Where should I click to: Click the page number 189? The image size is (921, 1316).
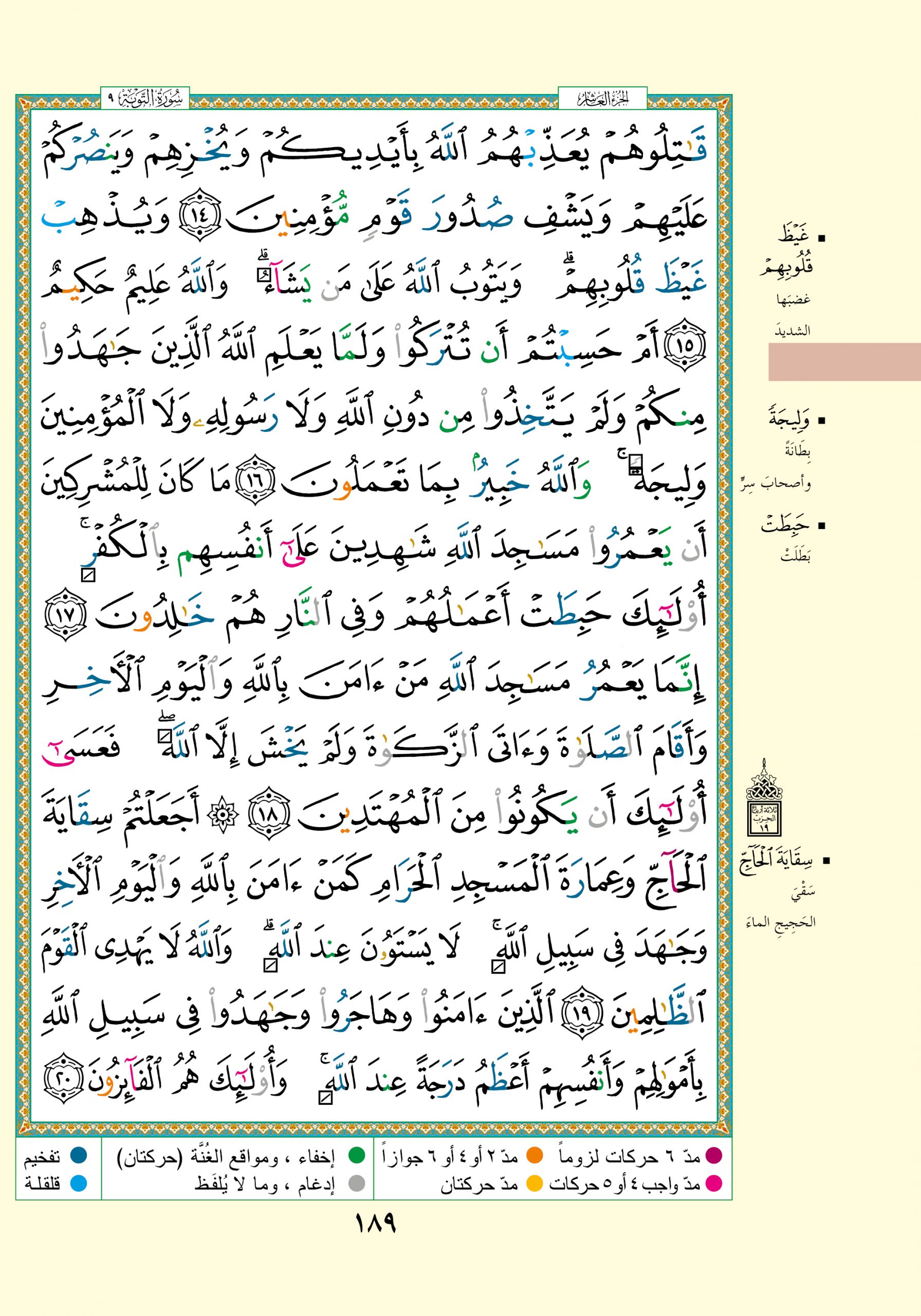coord(376,1224)
